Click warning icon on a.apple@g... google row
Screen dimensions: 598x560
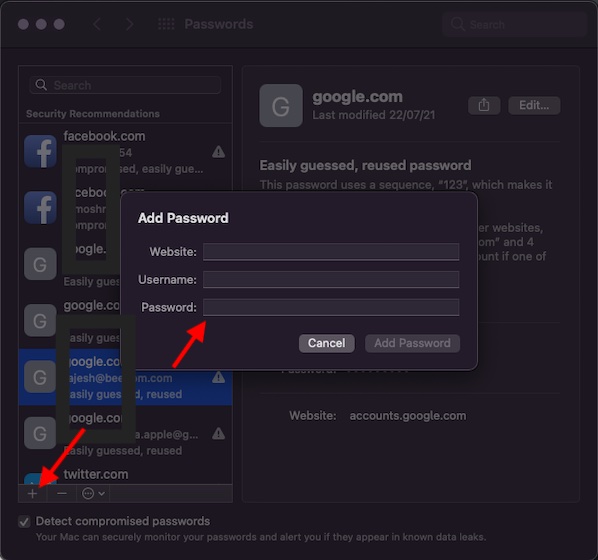click(x=219, y=434)
